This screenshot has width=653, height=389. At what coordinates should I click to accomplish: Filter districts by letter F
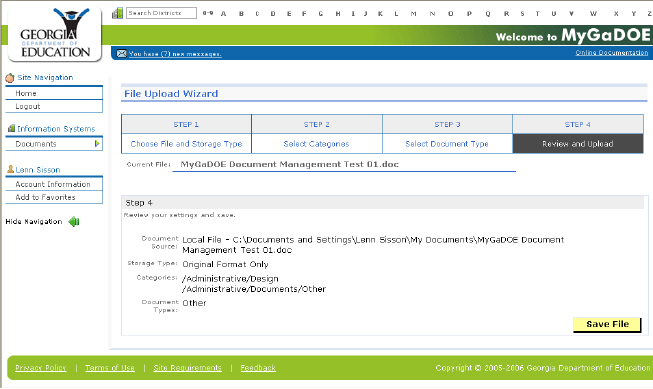click(x=304, y=14)
